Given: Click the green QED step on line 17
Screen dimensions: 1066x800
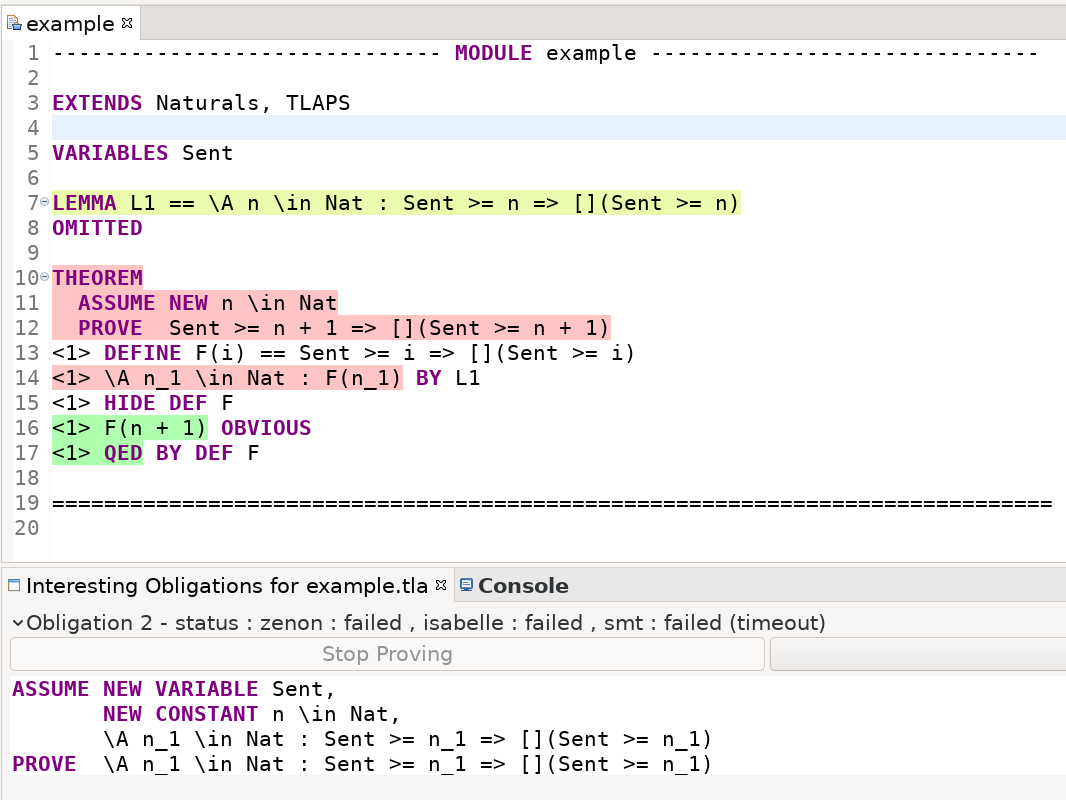Looking at the screenshot, I should pyautogui.click(x=97, y=453).
